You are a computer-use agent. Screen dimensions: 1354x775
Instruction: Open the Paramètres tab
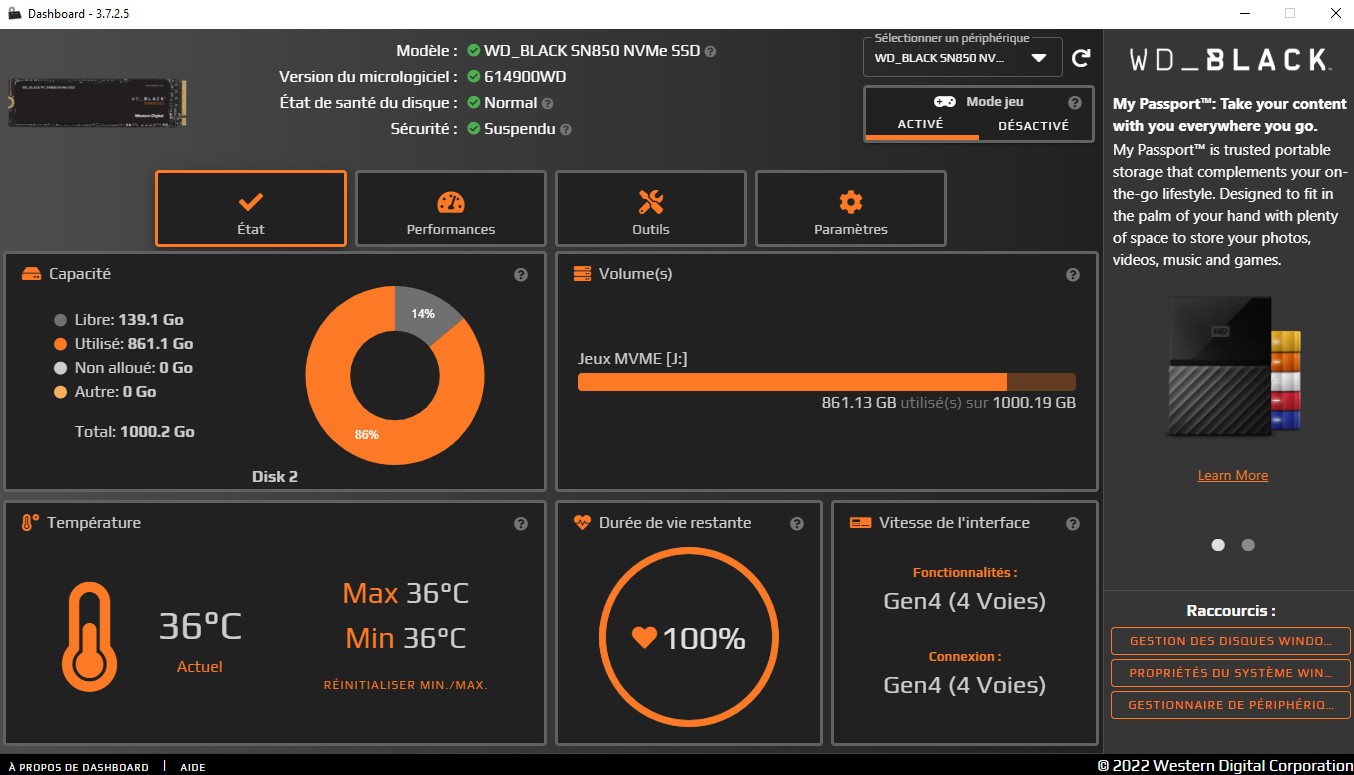[x=851, y=209]
